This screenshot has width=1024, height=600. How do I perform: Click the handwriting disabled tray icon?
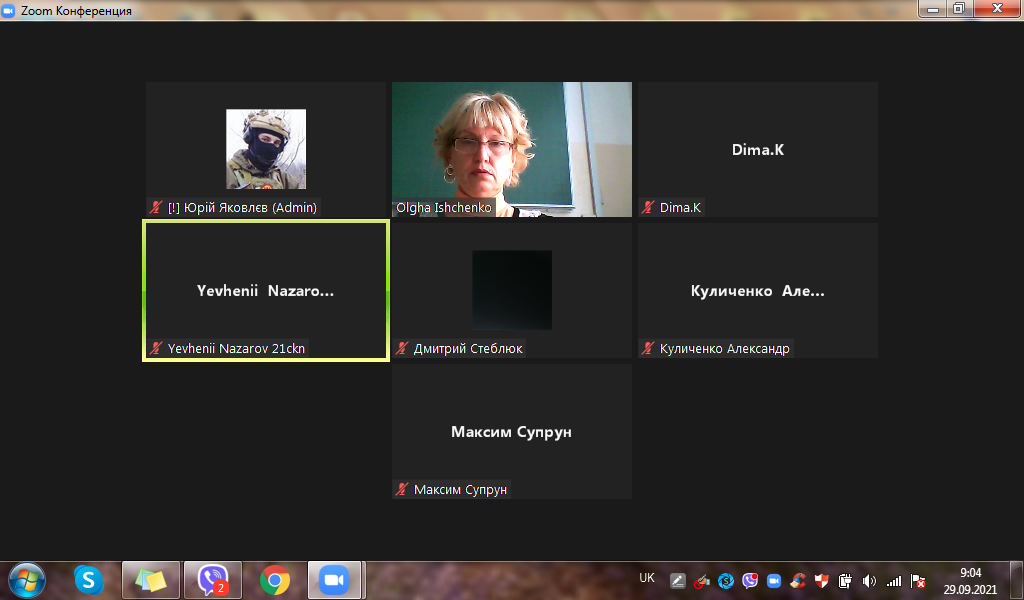pos(702,580)
